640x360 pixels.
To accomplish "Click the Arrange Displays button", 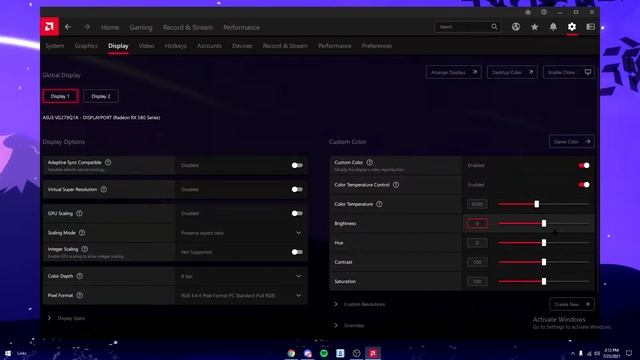I will pyautogui.click(x=453, y=72).
